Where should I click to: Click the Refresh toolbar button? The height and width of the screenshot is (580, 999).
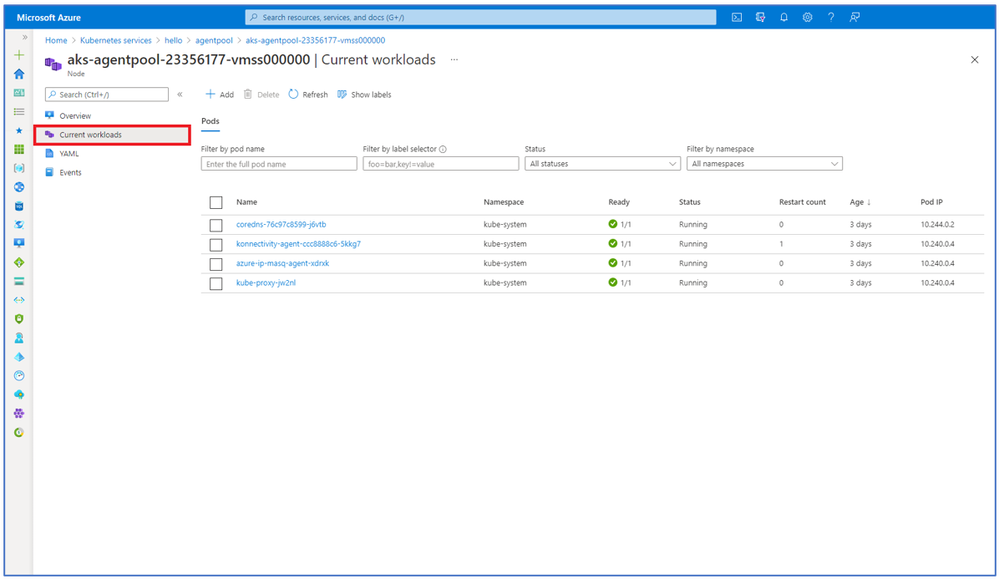pyautogui.click(x=308, y=94)
